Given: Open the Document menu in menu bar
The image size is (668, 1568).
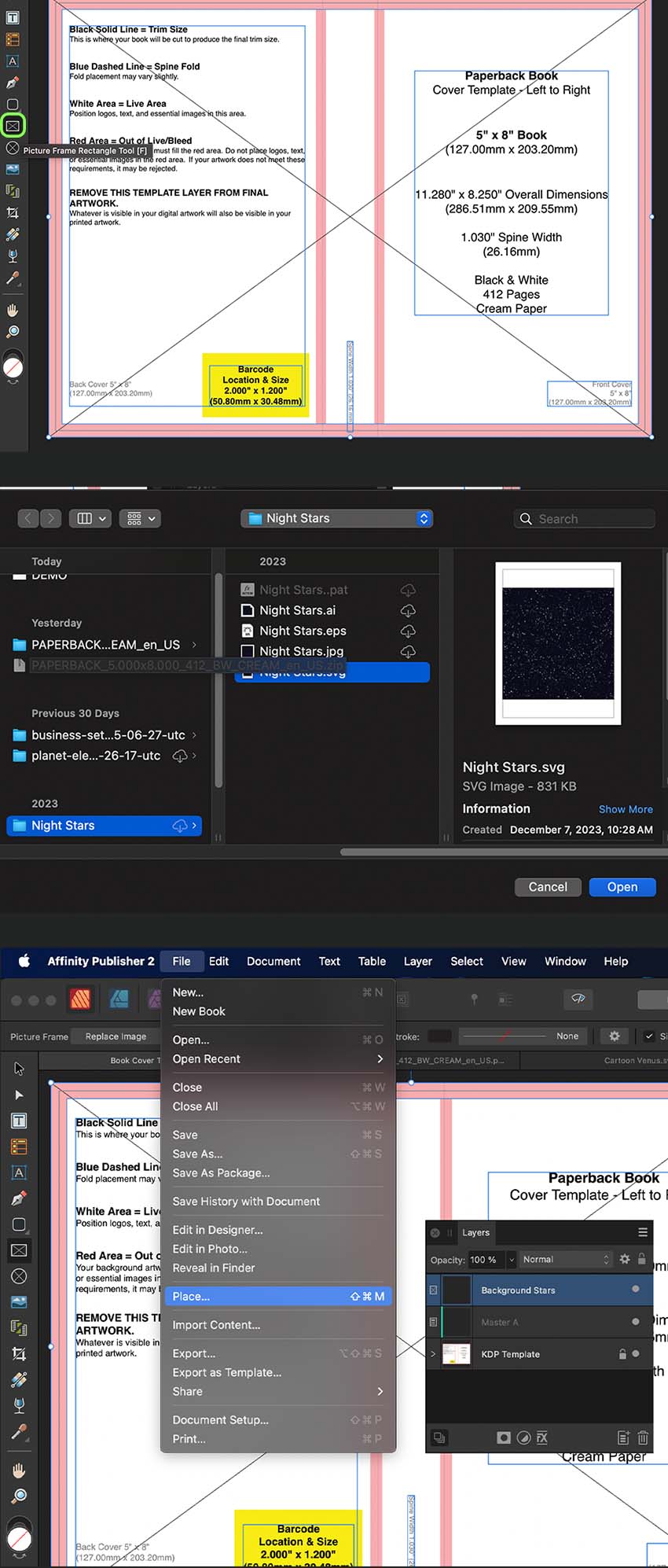Looking at the screenshot, I should (273, 961).
